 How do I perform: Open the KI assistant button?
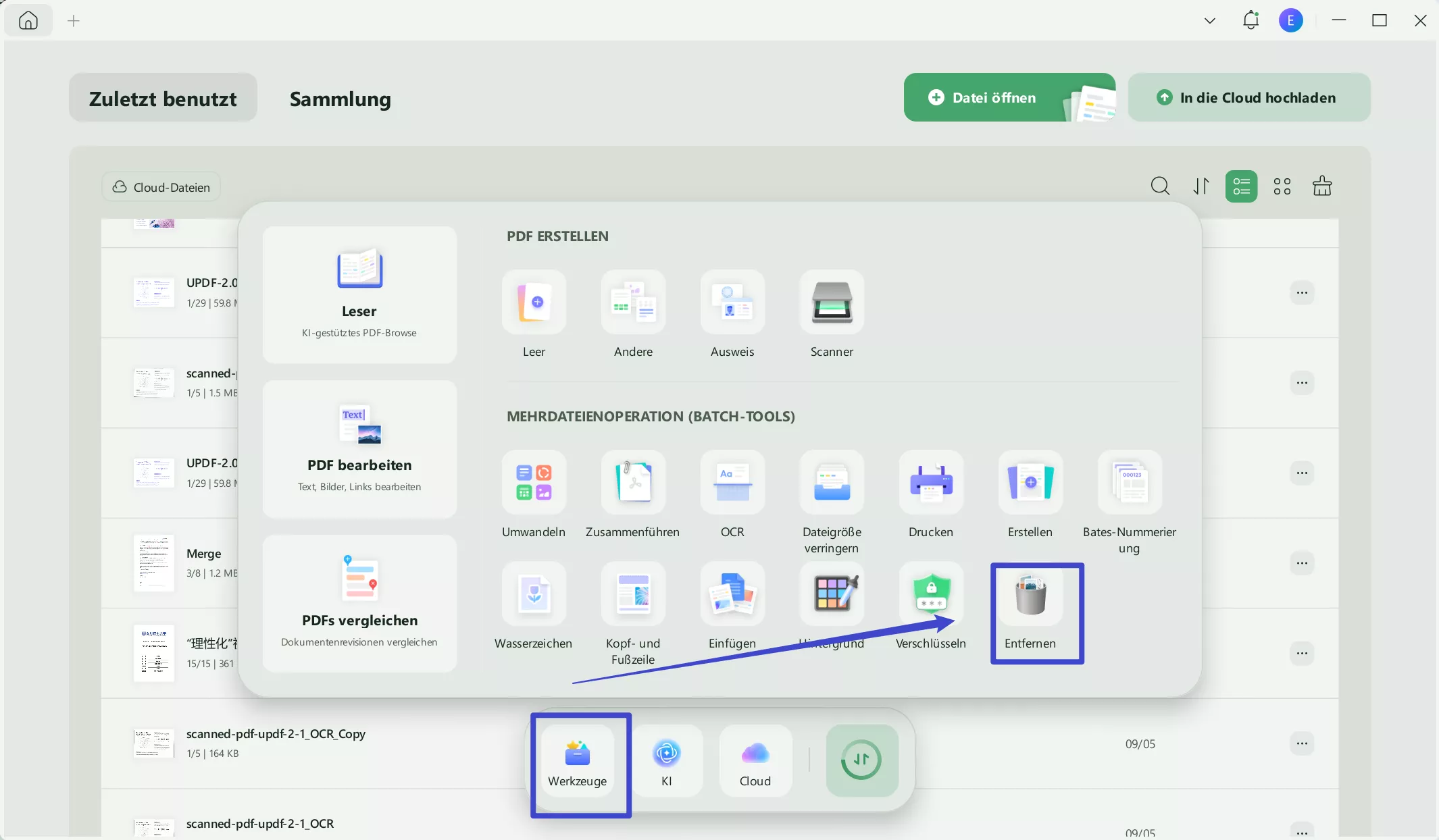(x=667, y=760)
